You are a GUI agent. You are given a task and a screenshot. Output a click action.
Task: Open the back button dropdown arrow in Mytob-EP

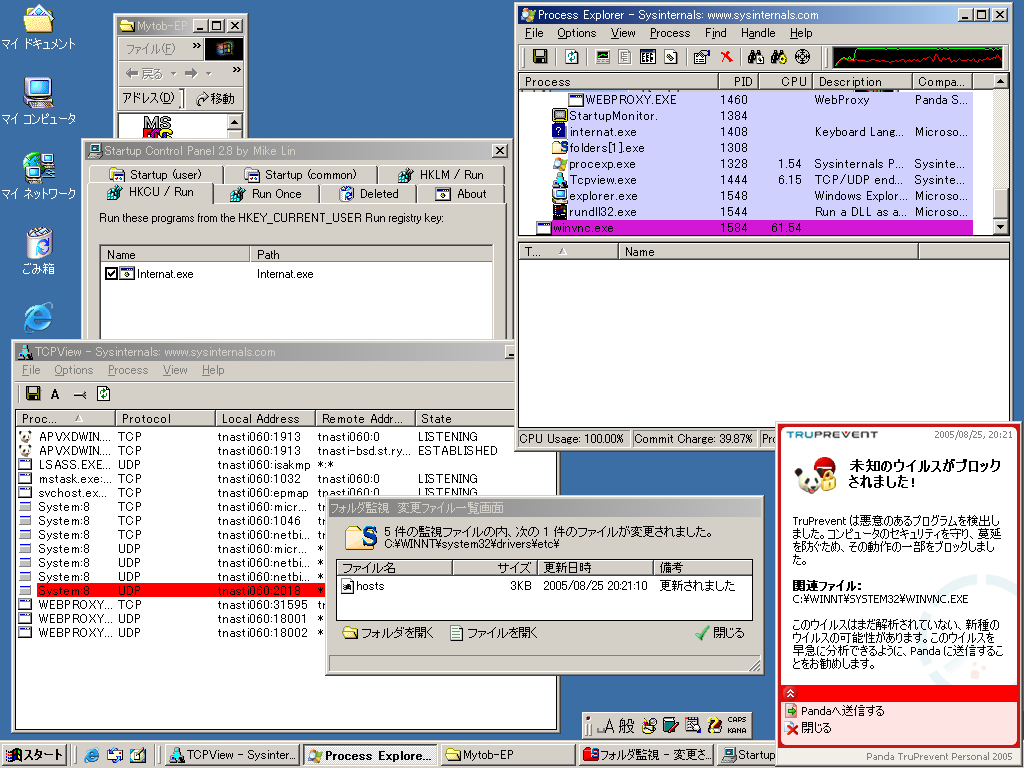tap(173, 73)
